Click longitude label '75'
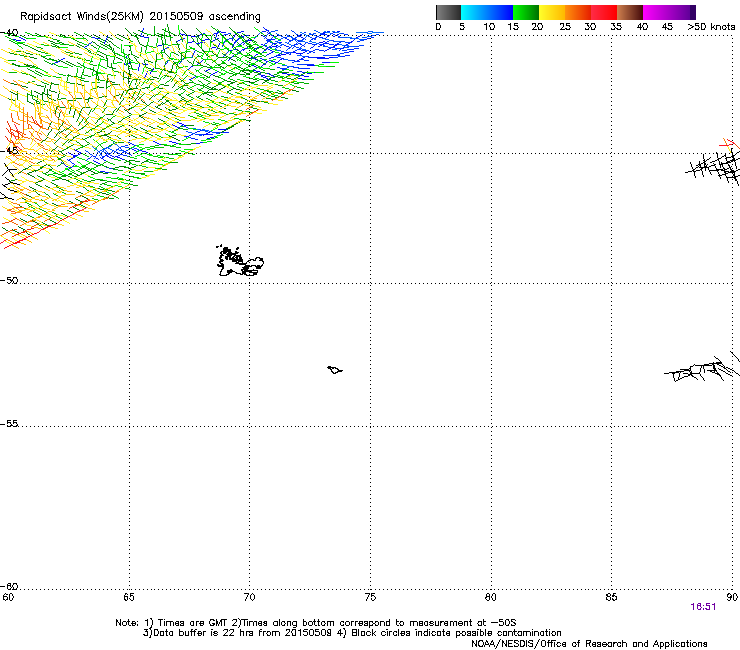The image size is (740, 650). [x=370, y=597]
